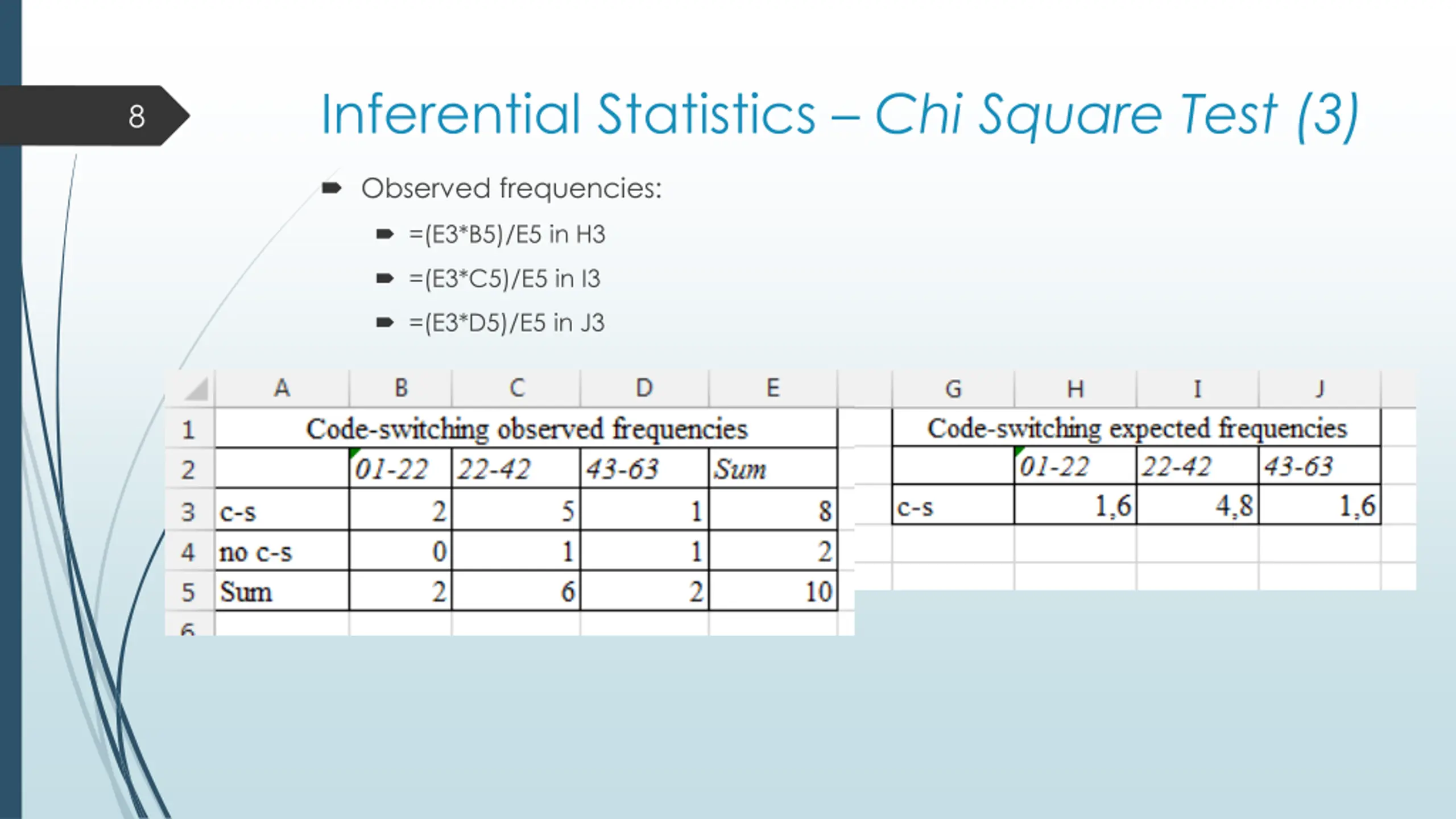The height and width of the screenshot is (819, 1456).
Task: Select column D header
Action: coord(644,388)
